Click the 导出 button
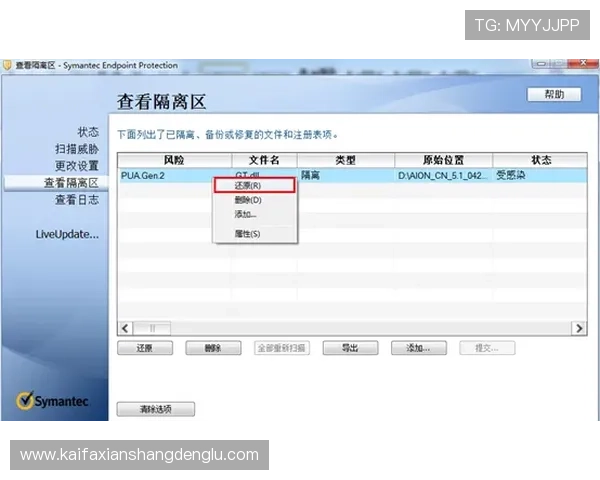 pyautogui.click(x=350, y=348)
